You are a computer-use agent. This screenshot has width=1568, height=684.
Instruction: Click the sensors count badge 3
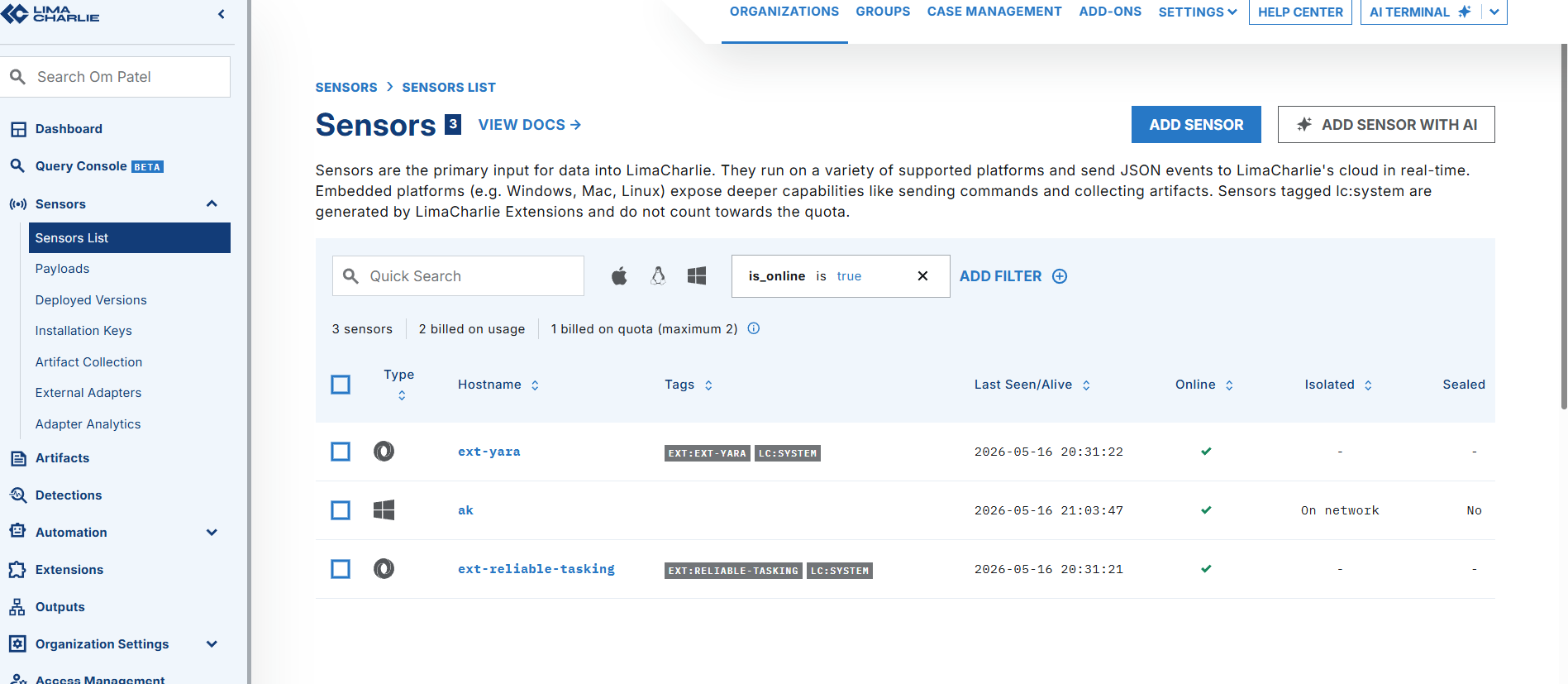click(x=453, y=124)
